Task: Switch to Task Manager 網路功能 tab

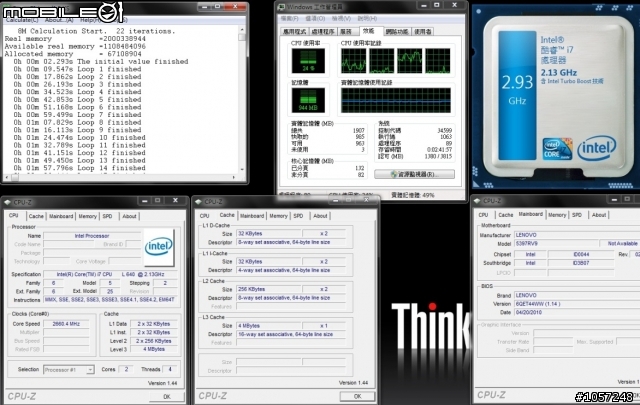Action: coord(397,31)
